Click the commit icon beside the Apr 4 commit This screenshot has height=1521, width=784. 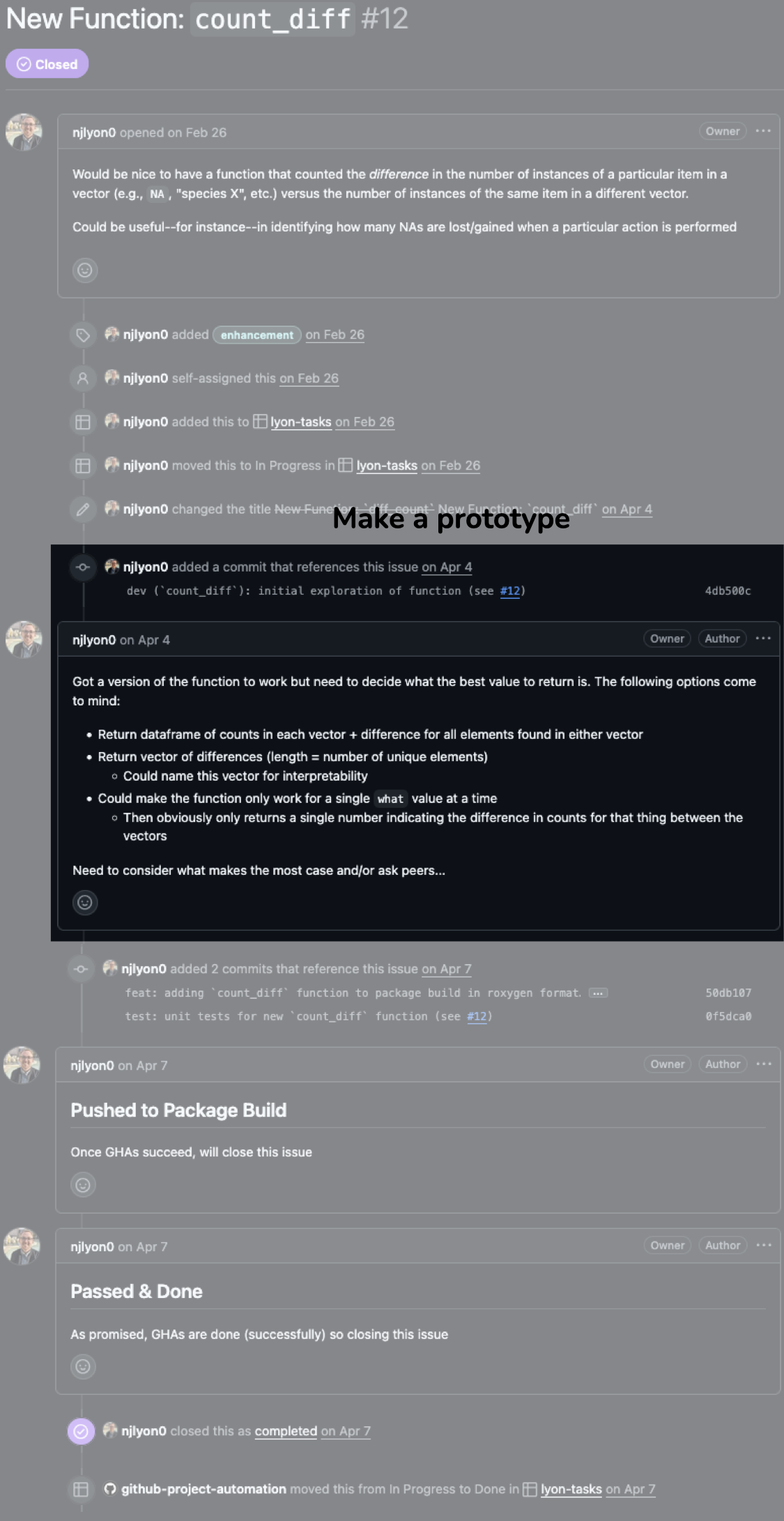pos(83,567)
